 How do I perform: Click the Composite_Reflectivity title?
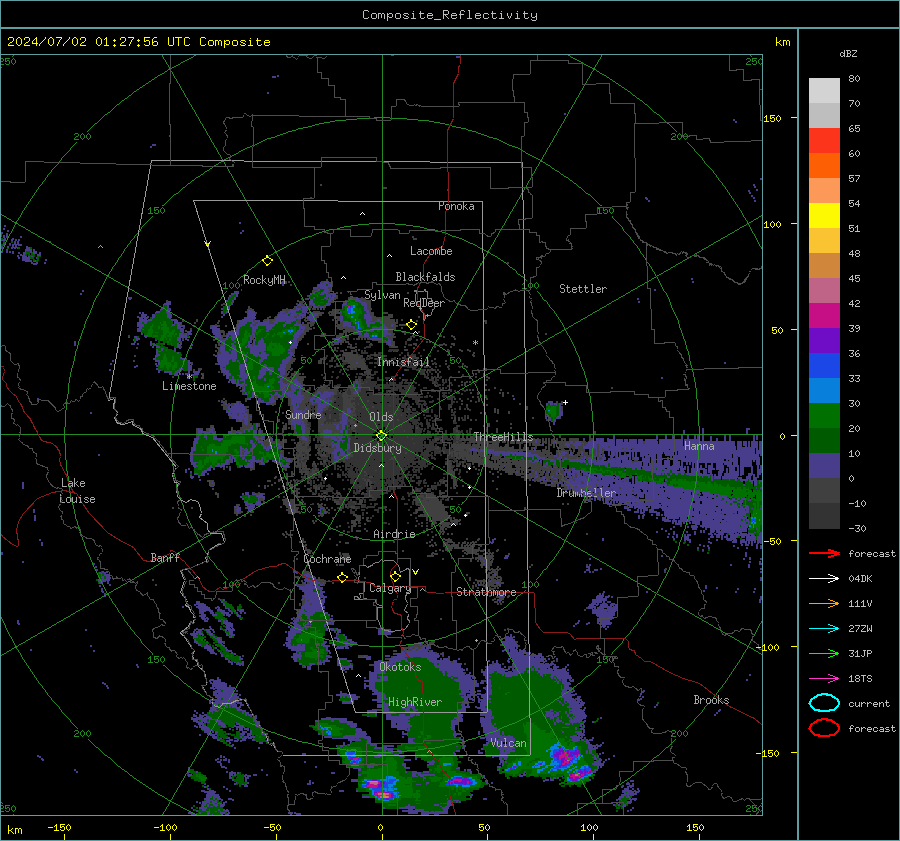pyautogui.click(x=449, y=15)
